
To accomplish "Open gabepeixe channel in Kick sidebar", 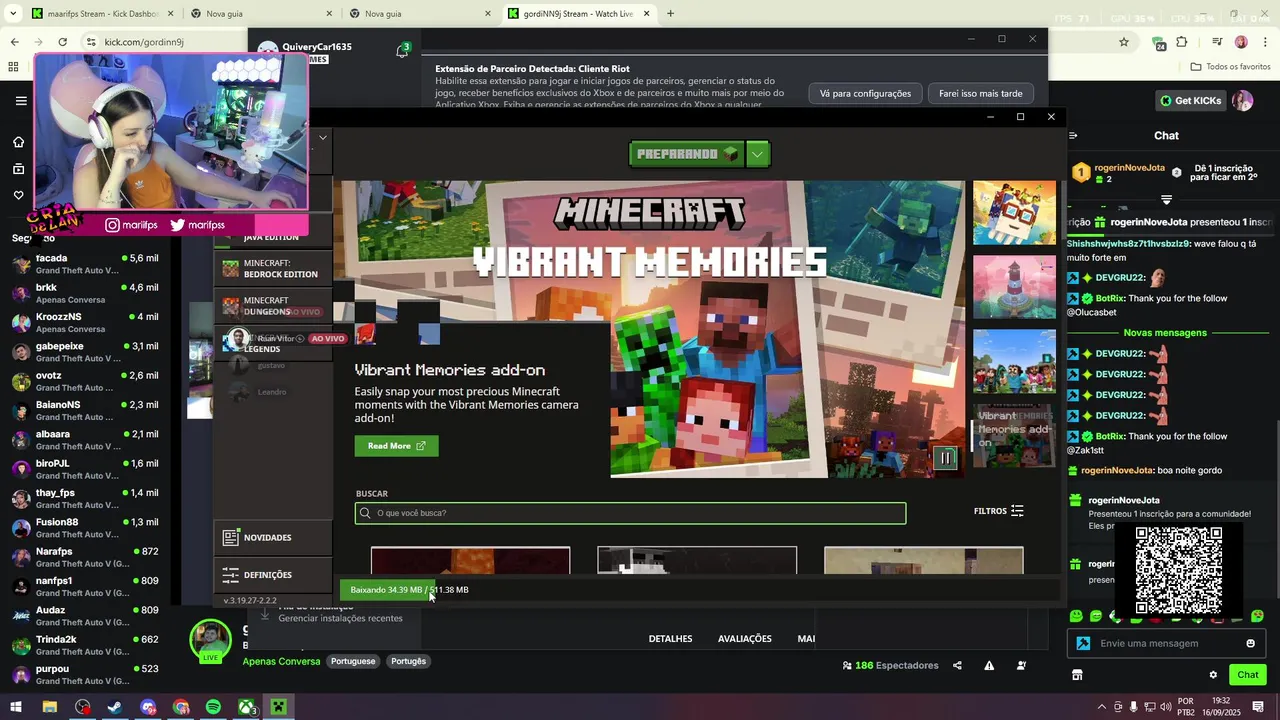I will tap(85, 353).
